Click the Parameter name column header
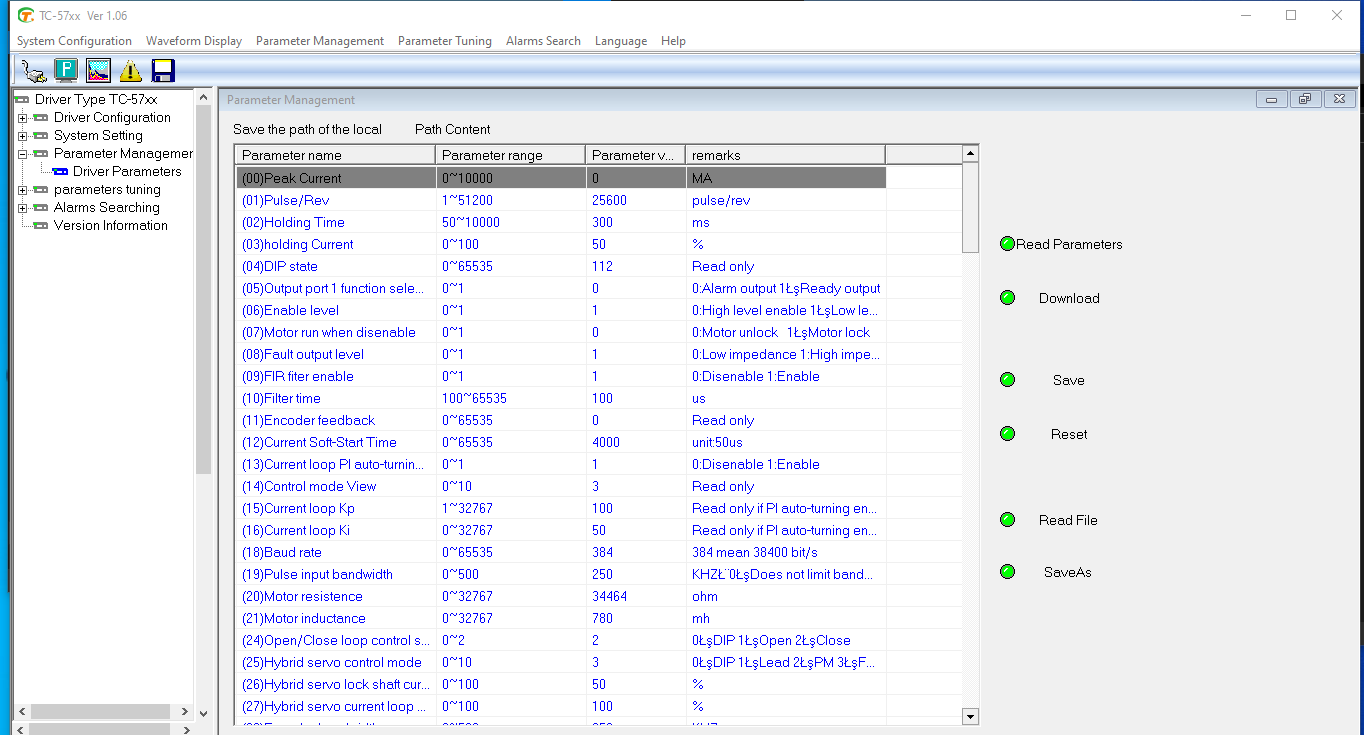The width and height of the screenshot is (1364, 735). coord(336,155)
